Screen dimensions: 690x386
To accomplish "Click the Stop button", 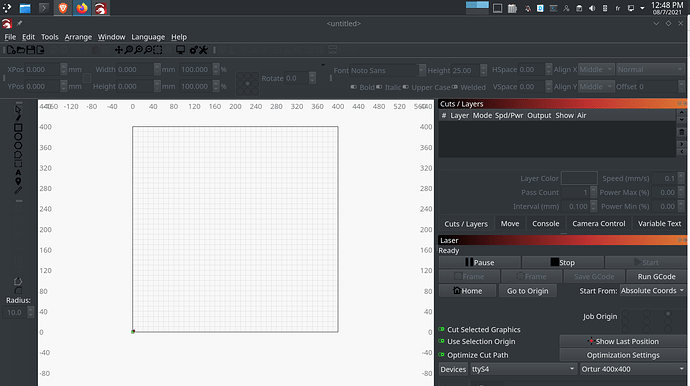I will point(563,263).
